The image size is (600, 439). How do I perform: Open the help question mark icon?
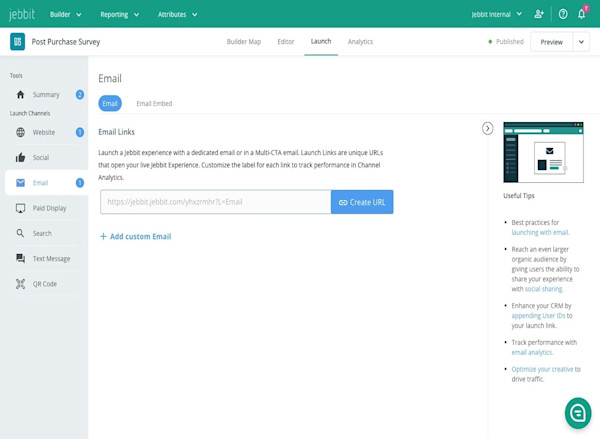coord(563,14)
